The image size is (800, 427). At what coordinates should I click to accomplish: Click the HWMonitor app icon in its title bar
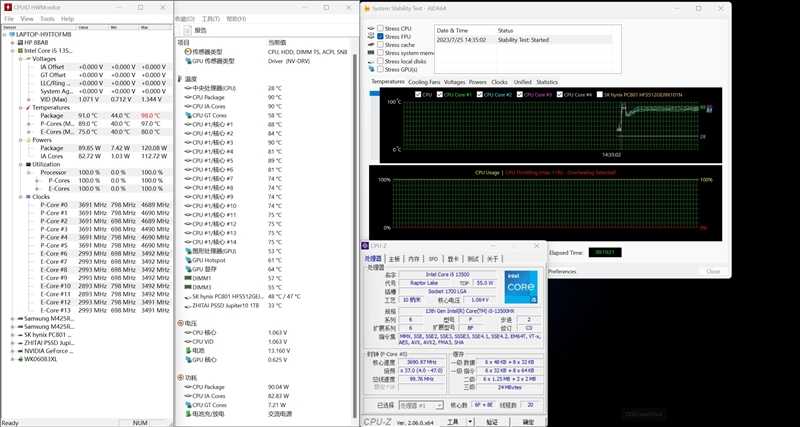point(6,8)
